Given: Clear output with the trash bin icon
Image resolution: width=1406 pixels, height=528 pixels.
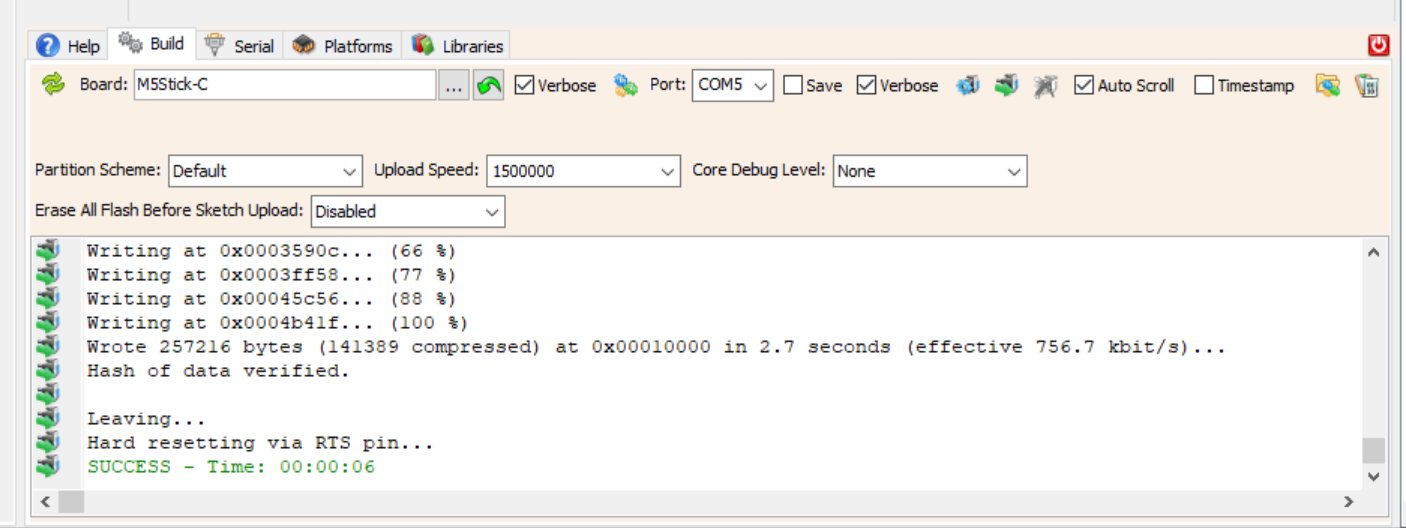Looking at the screenshot, I should point(1367,85).
